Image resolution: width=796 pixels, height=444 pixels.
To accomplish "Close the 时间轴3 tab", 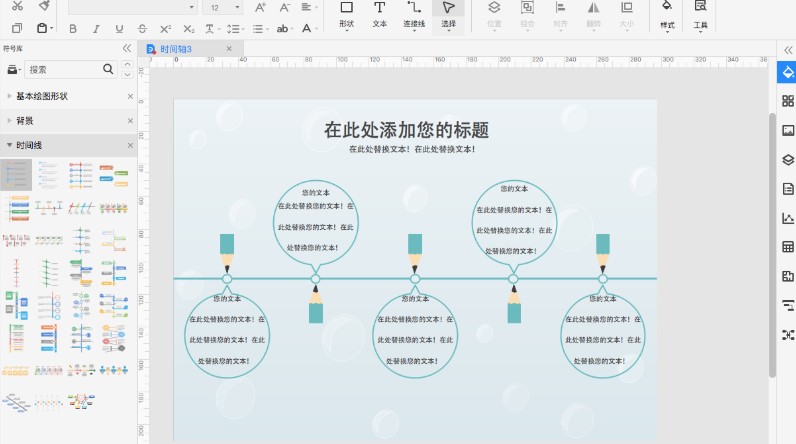I will [x=229, y=48].
